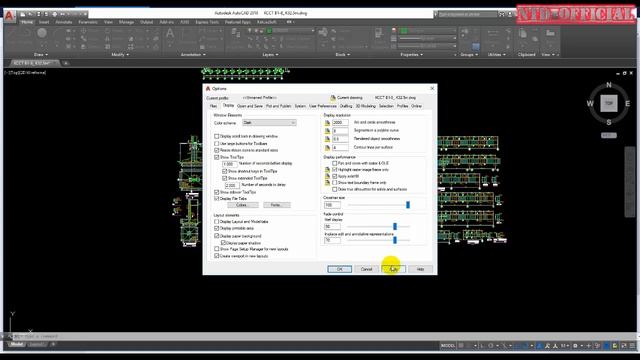The image size is (640, 360).
Task: Click the TOP face of the ViewCube
Action: pyautogui.click(x=609, y=103)
